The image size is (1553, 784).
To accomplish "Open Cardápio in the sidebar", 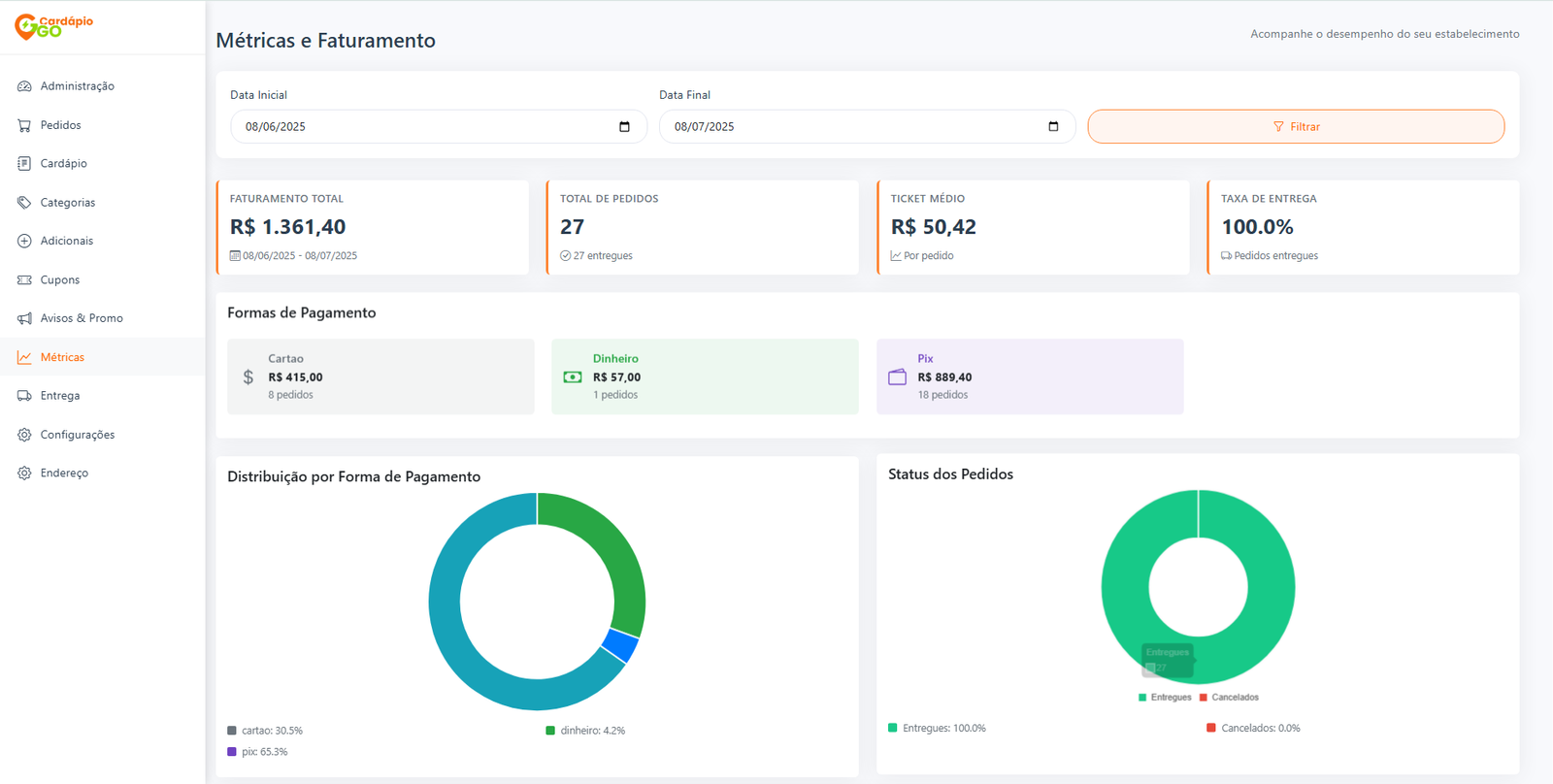I will click(63, 164).
